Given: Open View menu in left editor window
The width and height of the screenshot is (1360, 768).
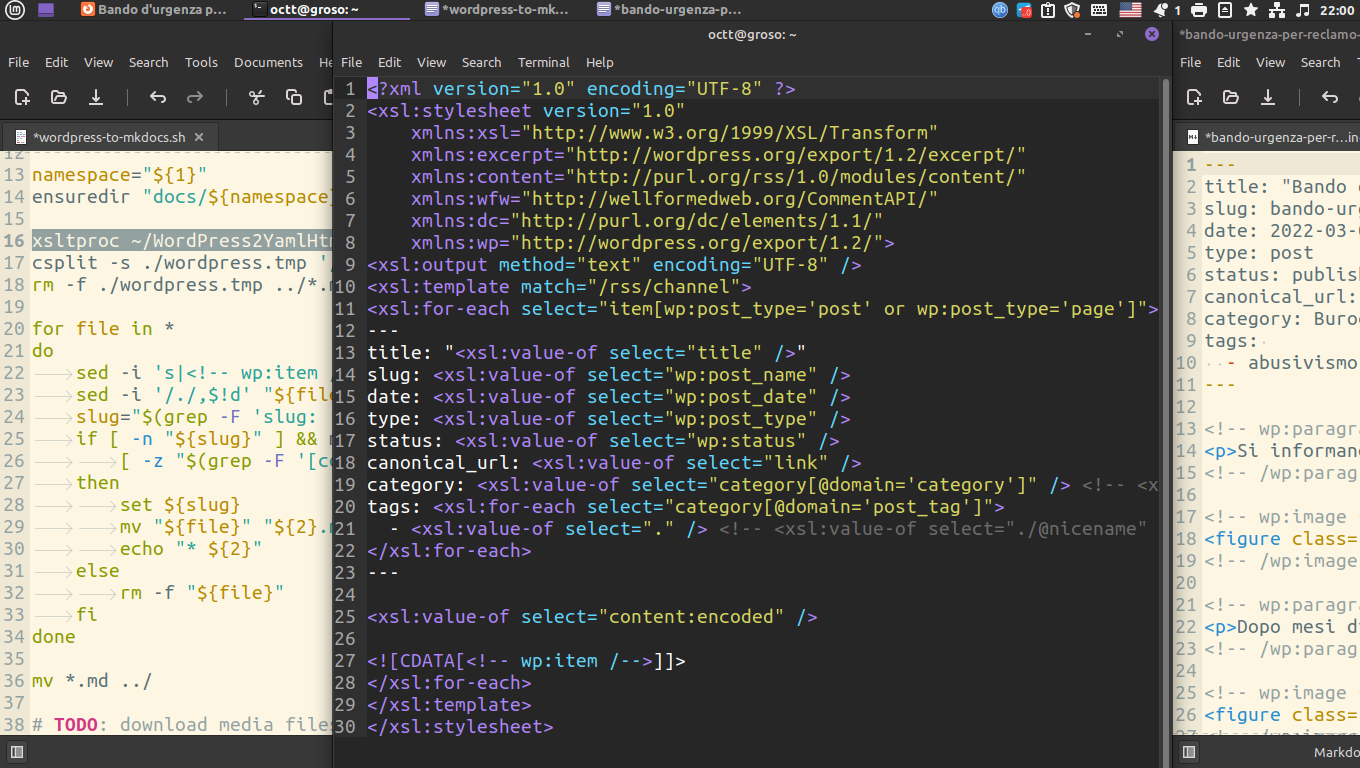Looking at the screenshot, I should click(x=99, y=62).
